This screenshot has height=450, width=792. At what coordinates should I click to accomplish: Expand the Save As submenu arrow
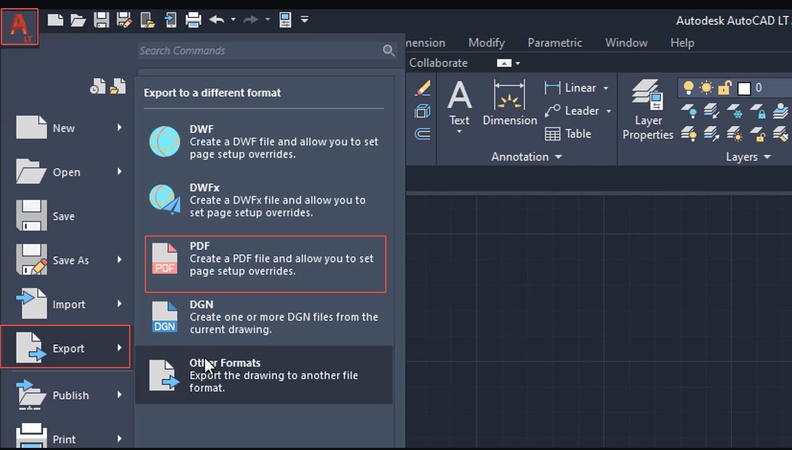click(120, 259)
